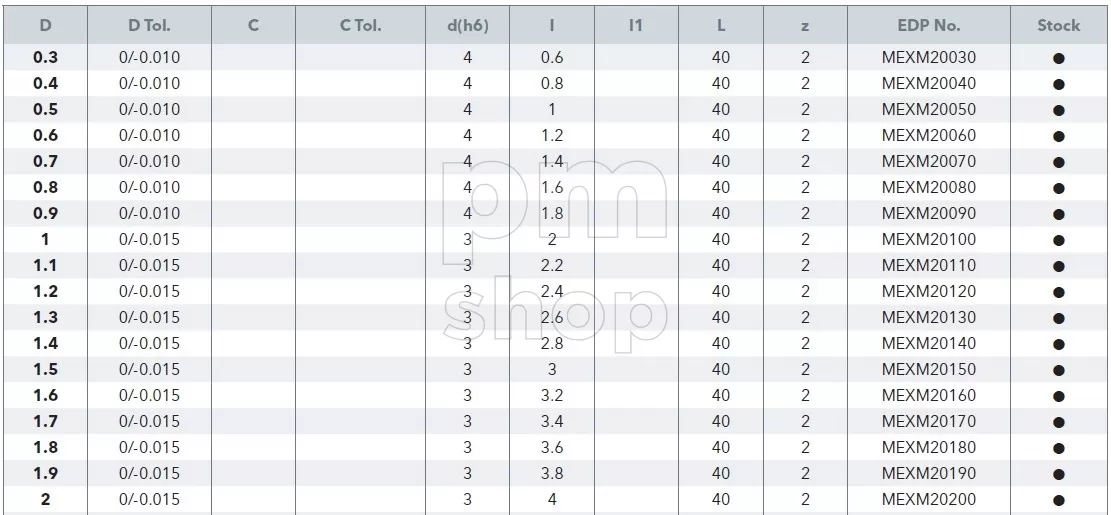The width and height of the screenshot is (1111, 515).
Task: Select EDP number MEXM20090
Action: click(929, 213)
